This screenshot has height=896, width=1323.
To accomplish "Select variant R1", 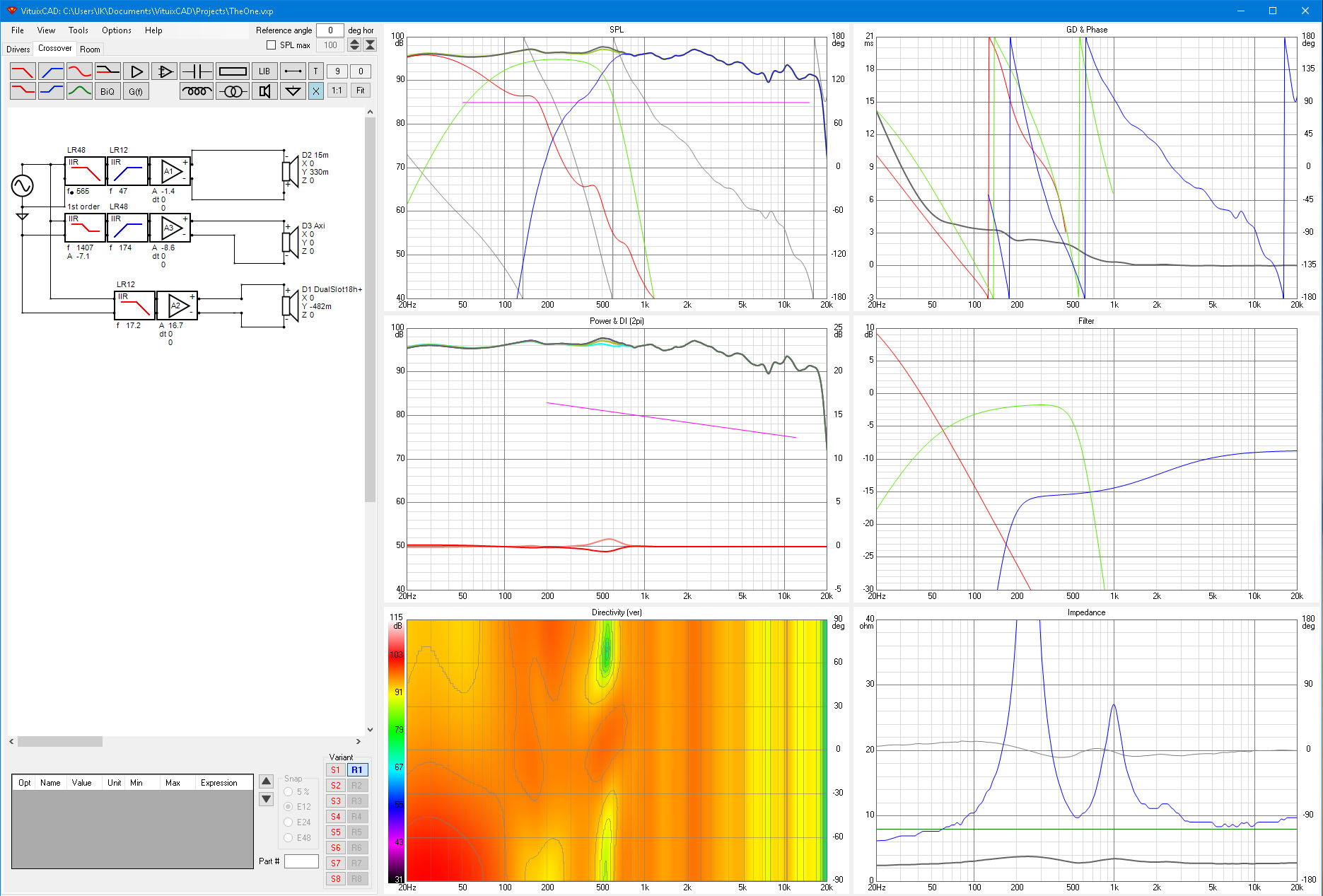I will (x=357, y=770).
